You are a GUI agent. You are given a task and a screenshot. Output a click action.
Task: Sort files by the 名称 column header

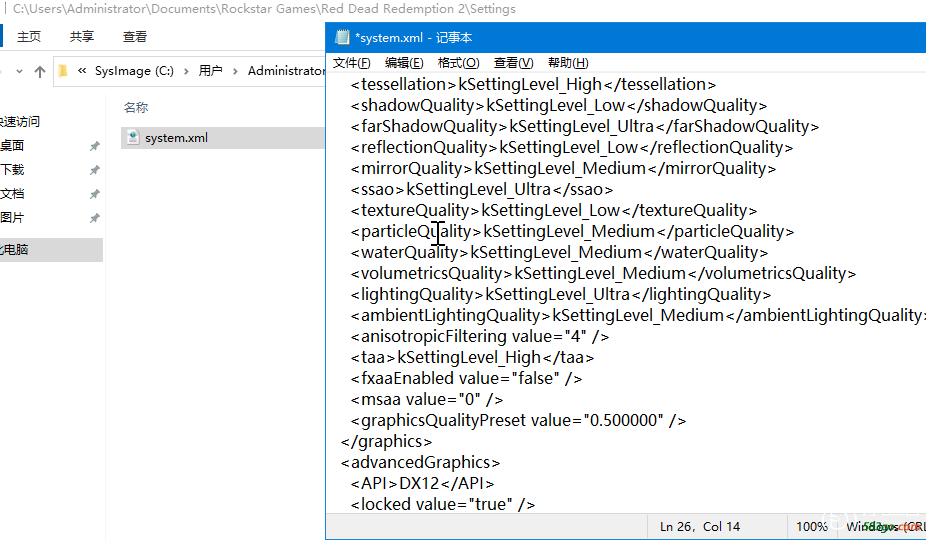pyautogui.click(x=136, y=107)
